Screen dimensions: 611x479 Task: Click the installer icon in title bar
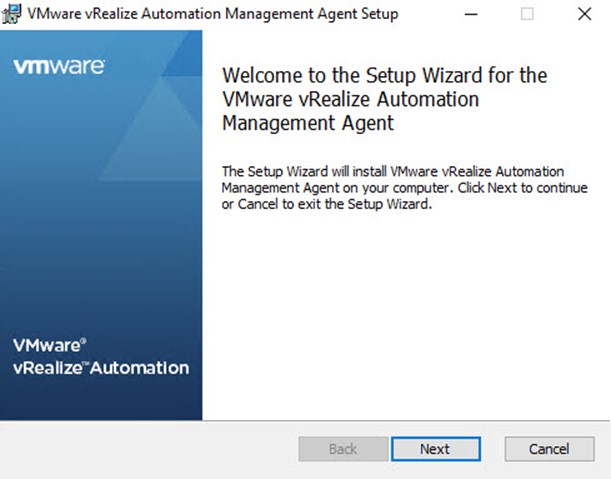[x=11, y=14]
